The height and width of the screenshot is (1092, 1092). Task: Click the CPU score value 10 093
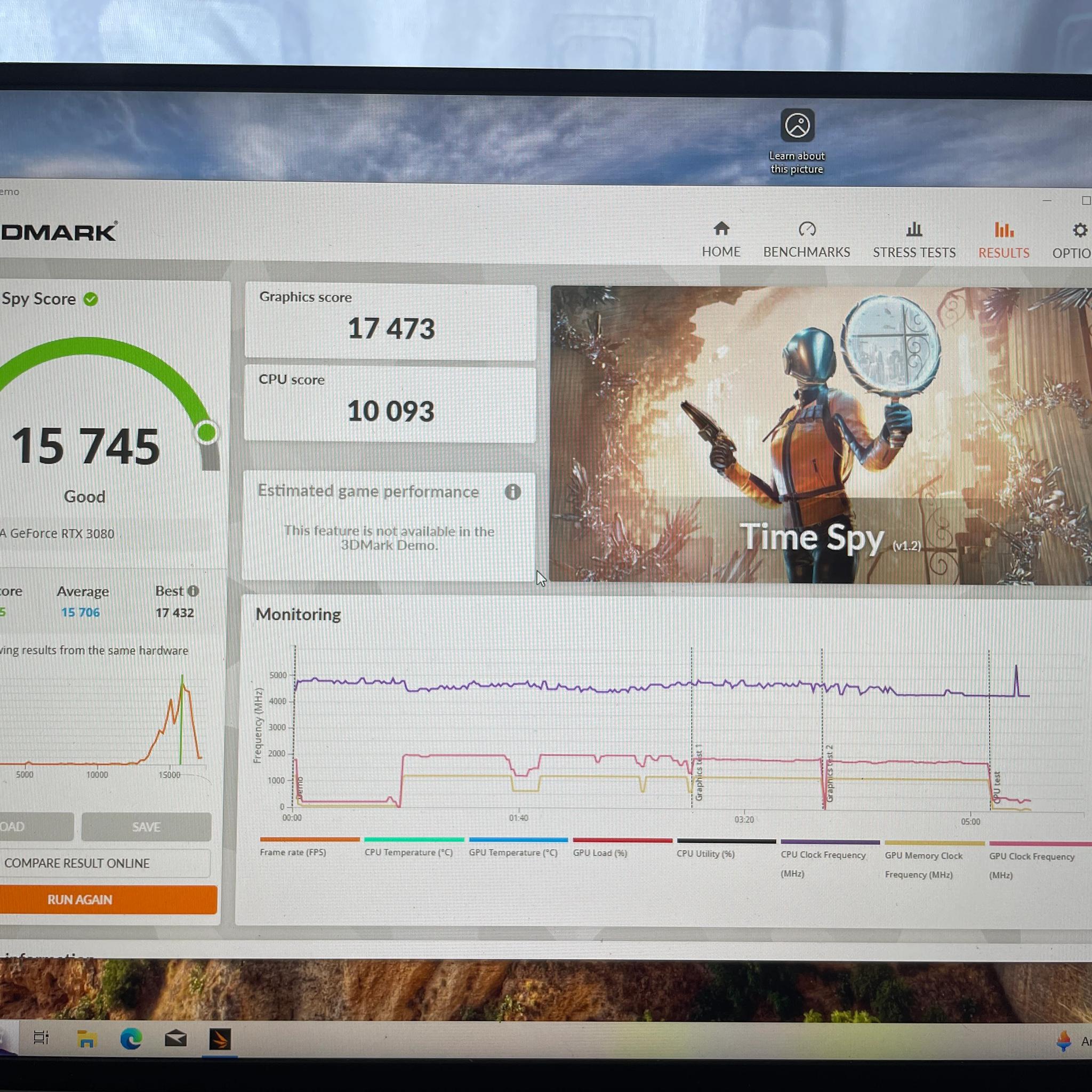coord(391,412)
